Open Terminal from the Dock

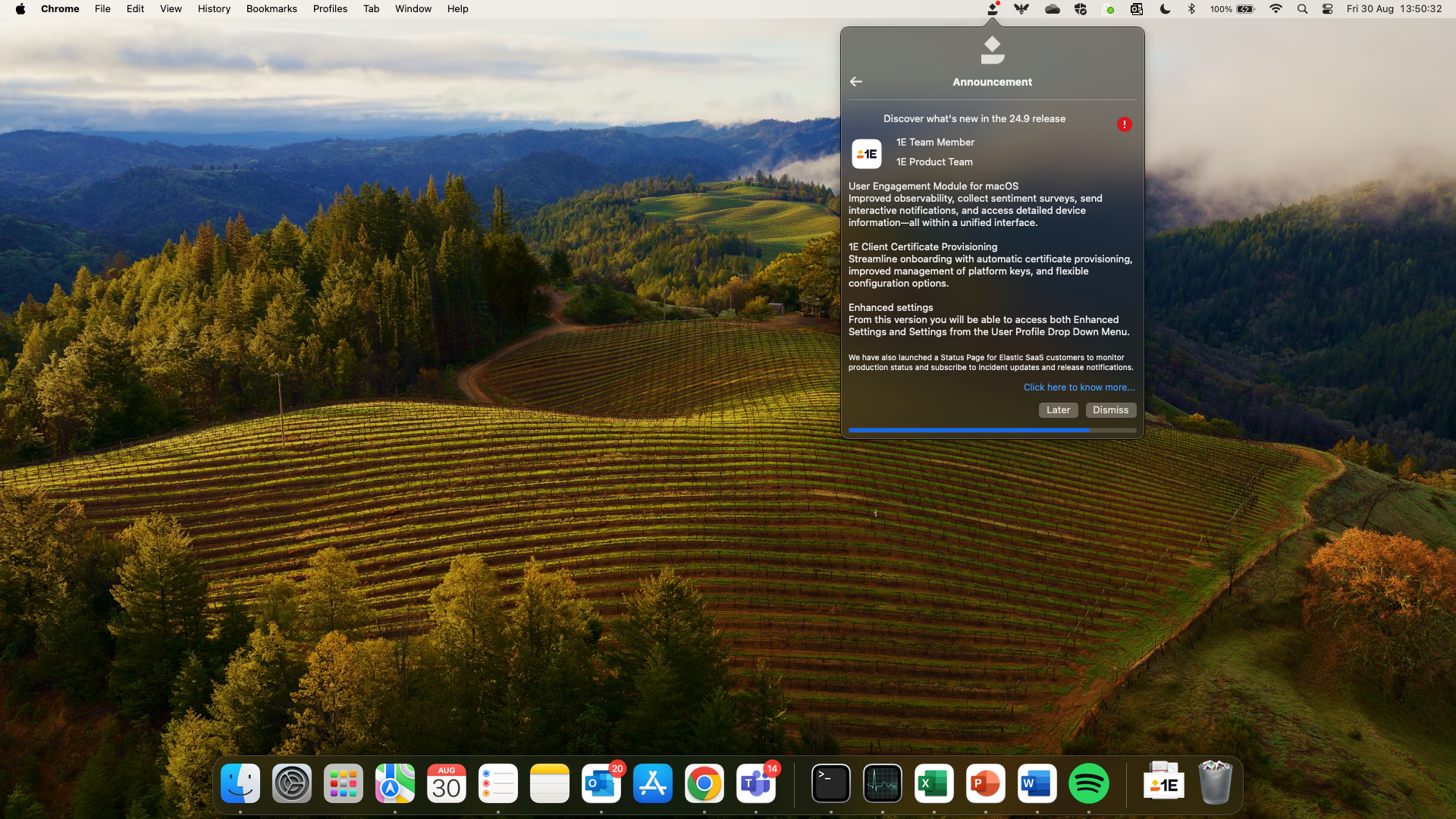(x=831, y=783)
